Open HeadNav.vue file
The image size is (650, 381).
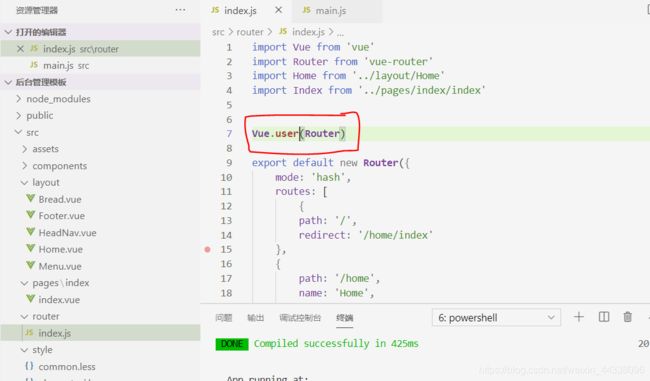67,233
